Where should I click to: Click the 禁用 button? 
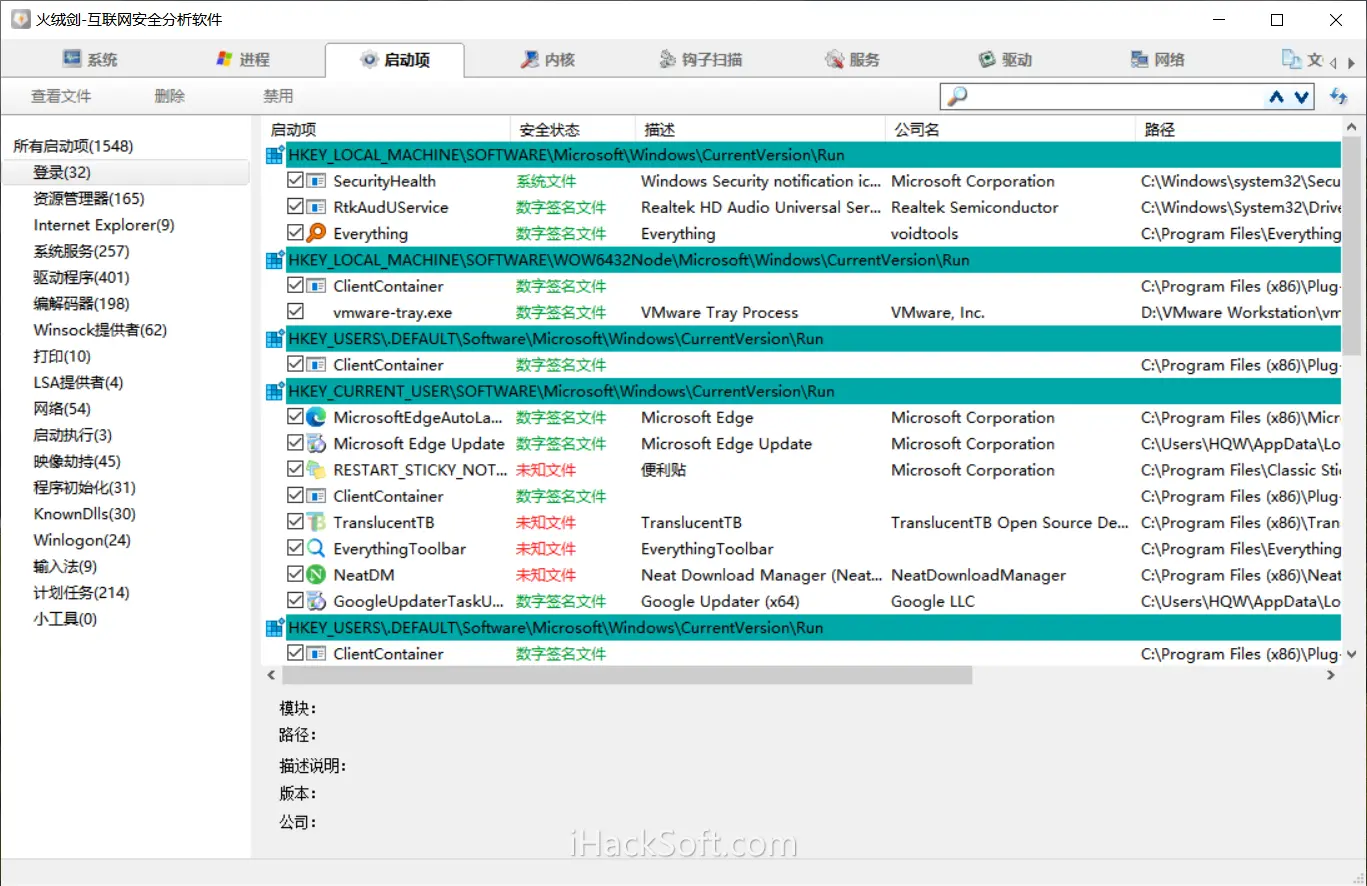pyautogui.click(x=278, y=96)
